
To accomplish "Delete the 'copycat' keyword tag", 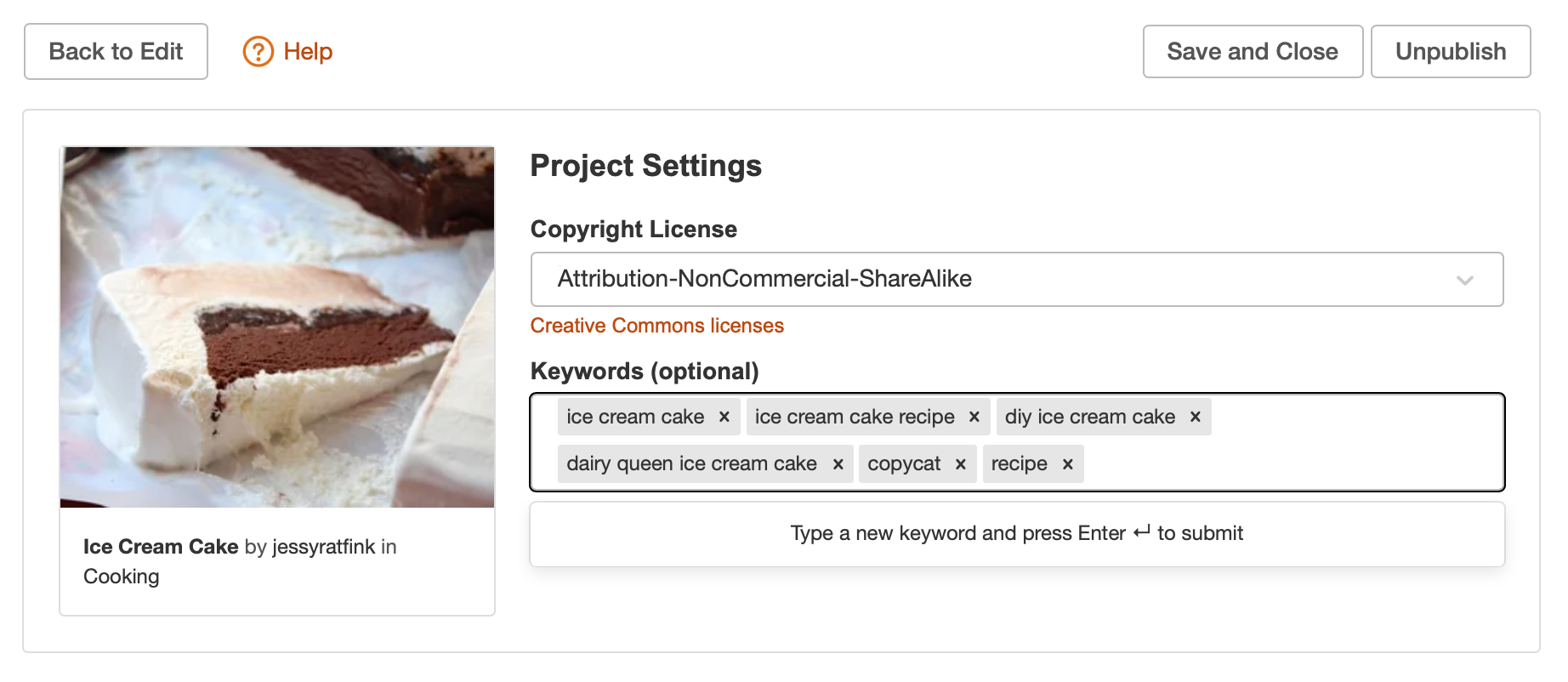I will pos(961,464).
